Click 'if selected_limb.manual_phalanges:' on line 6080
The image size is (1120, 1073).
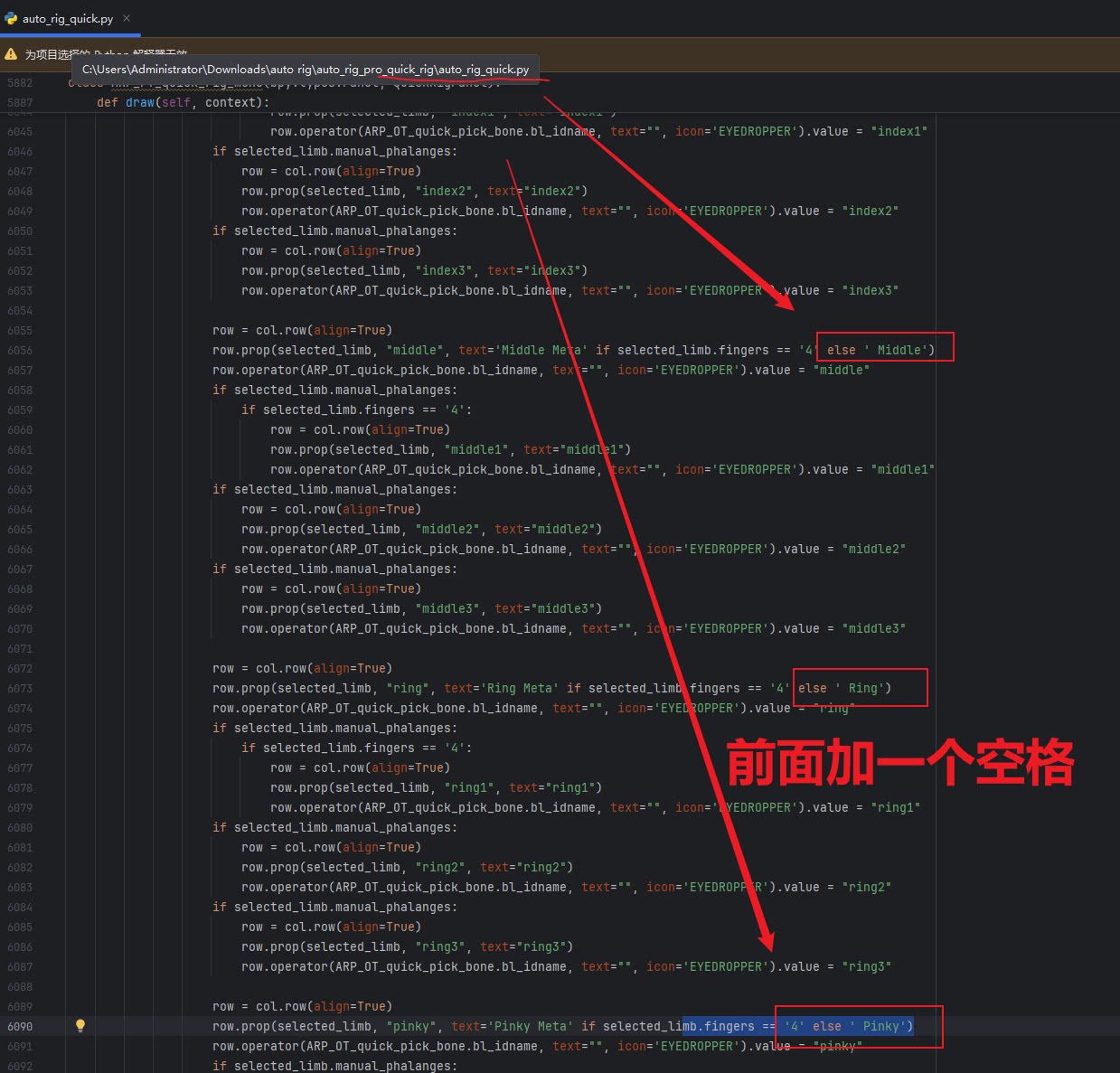pos(334,827)
